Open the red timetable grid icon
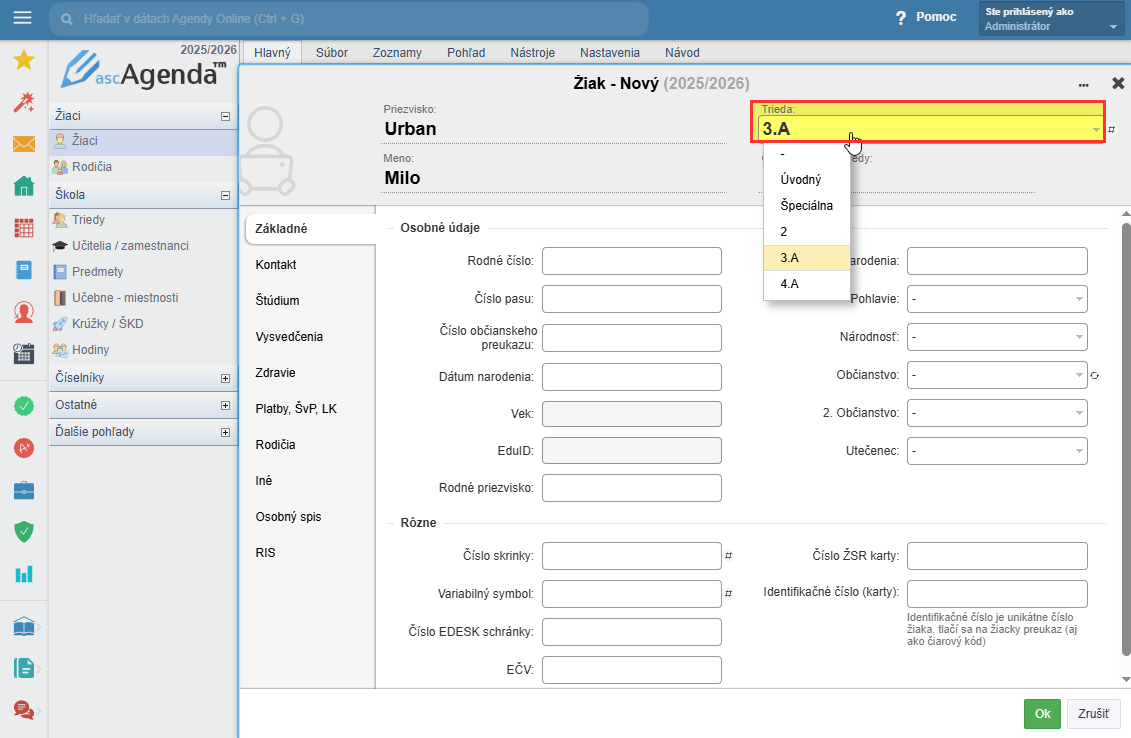The image size is (1131, 738). click(23, 228)
